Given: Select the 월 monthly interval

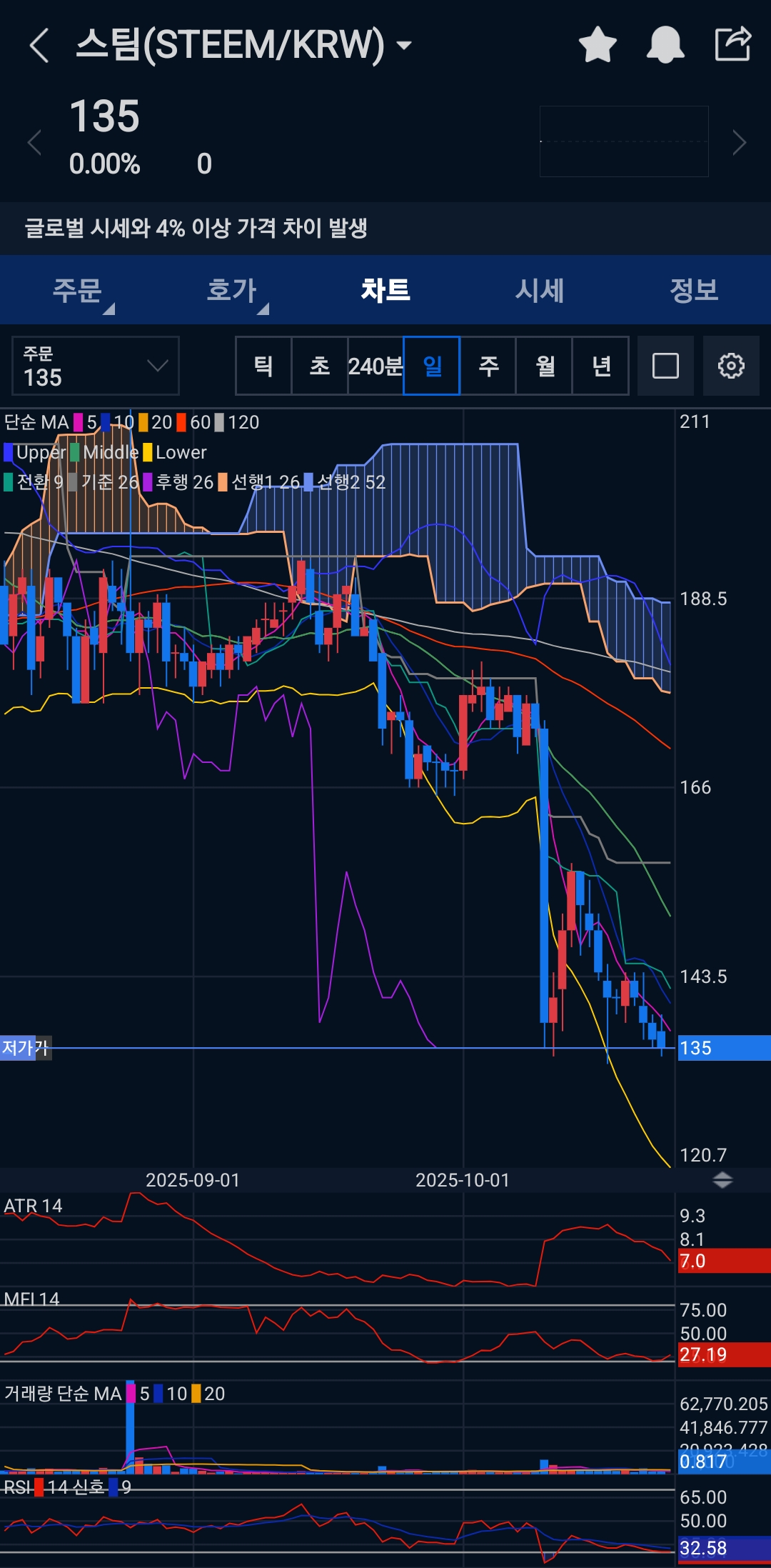Looking at the screenshot, I should [545, 366].
